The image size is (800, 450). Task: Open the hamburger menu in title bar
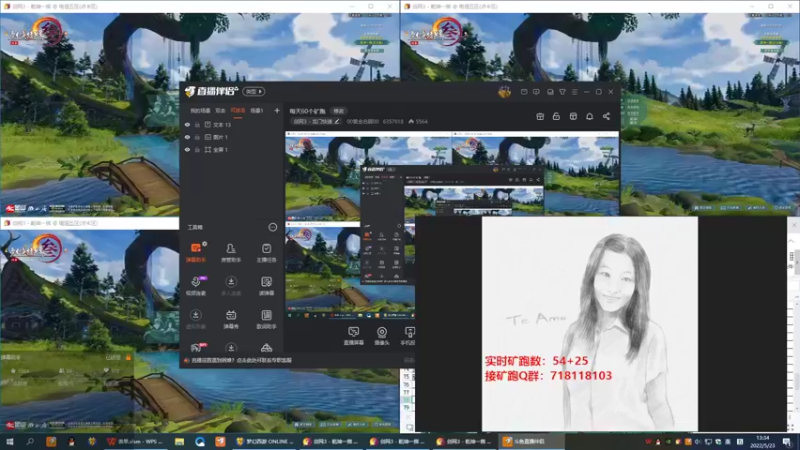pos(574,92)
